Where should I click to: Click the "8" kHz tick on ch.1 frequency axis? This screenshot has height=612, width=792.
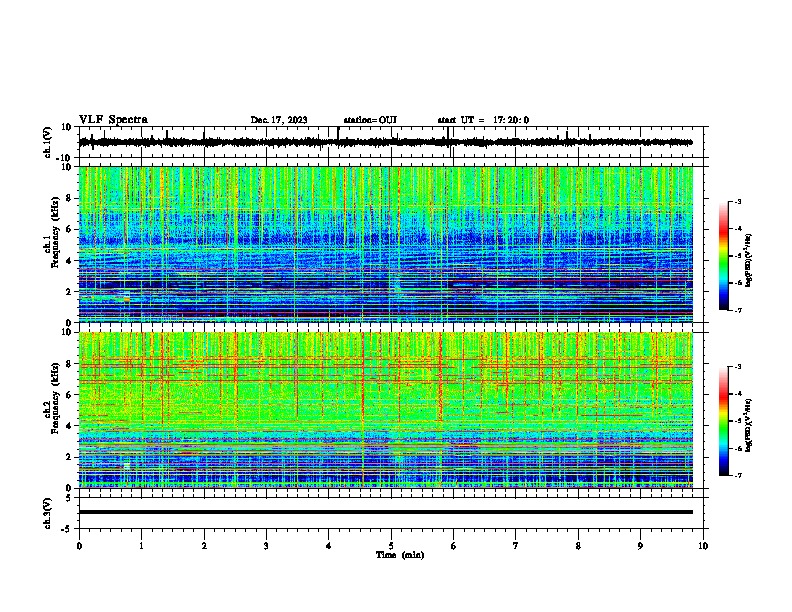(x=69, y=198)
